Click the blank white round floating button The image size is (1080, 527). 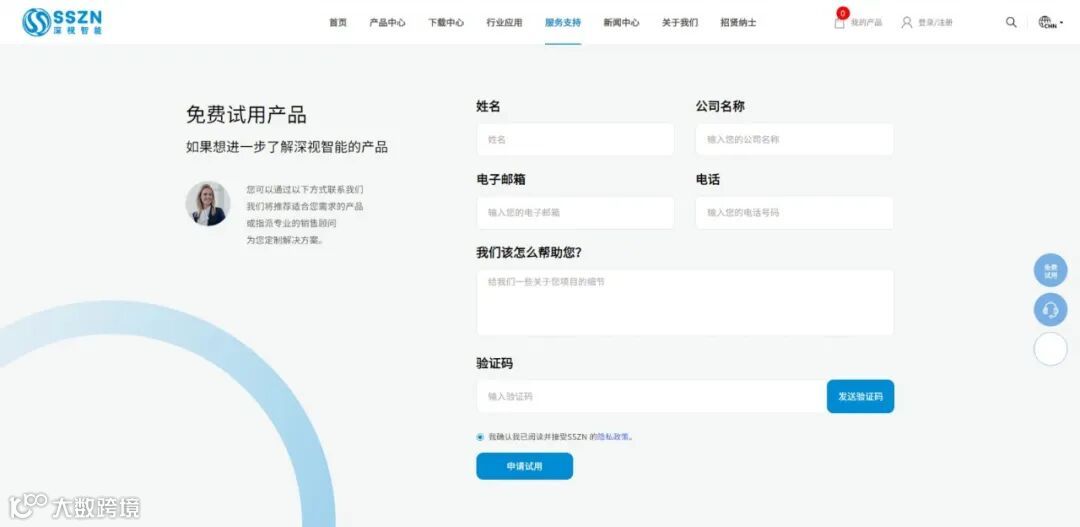[1050, 349]
